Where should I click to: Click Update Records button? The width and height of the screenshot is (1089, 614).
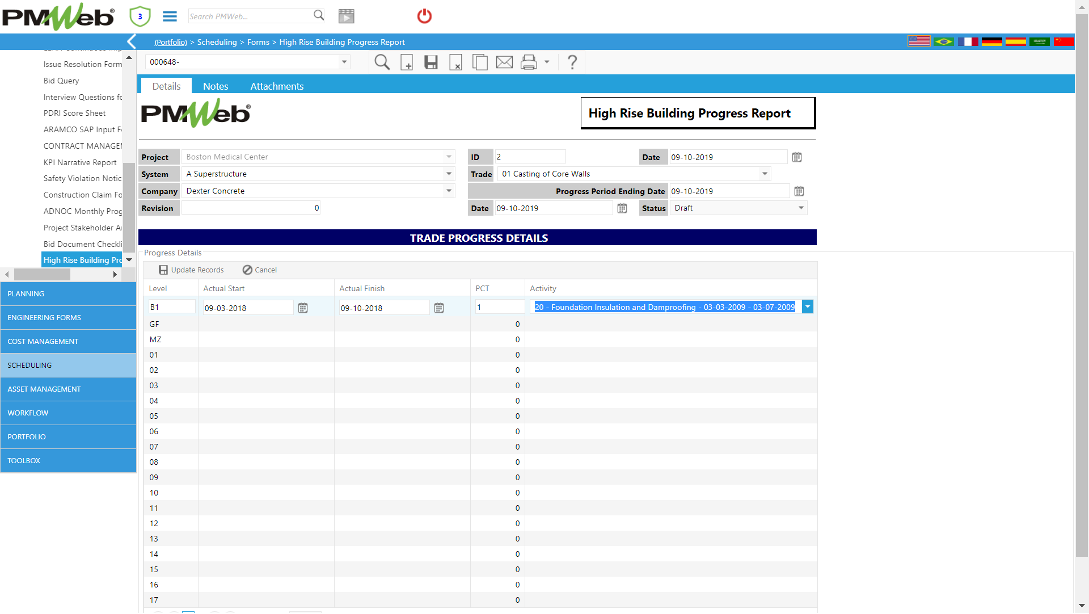pos(191,270)
